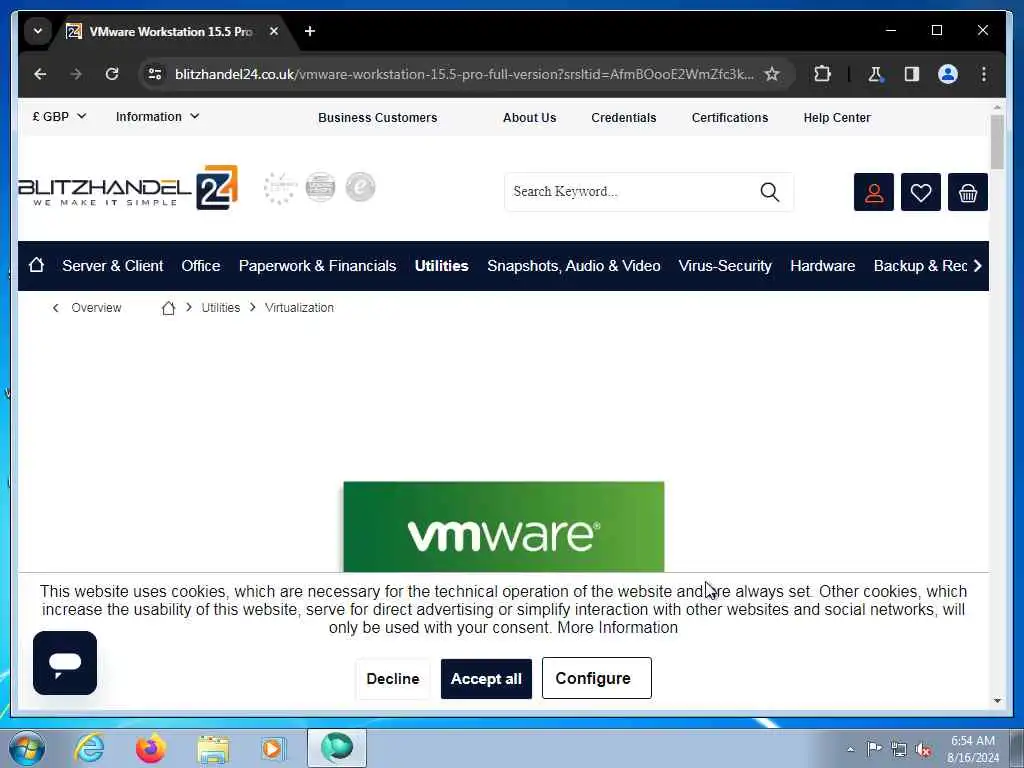
Task: Open the taskbar clock and date
Action: (973, 749)
